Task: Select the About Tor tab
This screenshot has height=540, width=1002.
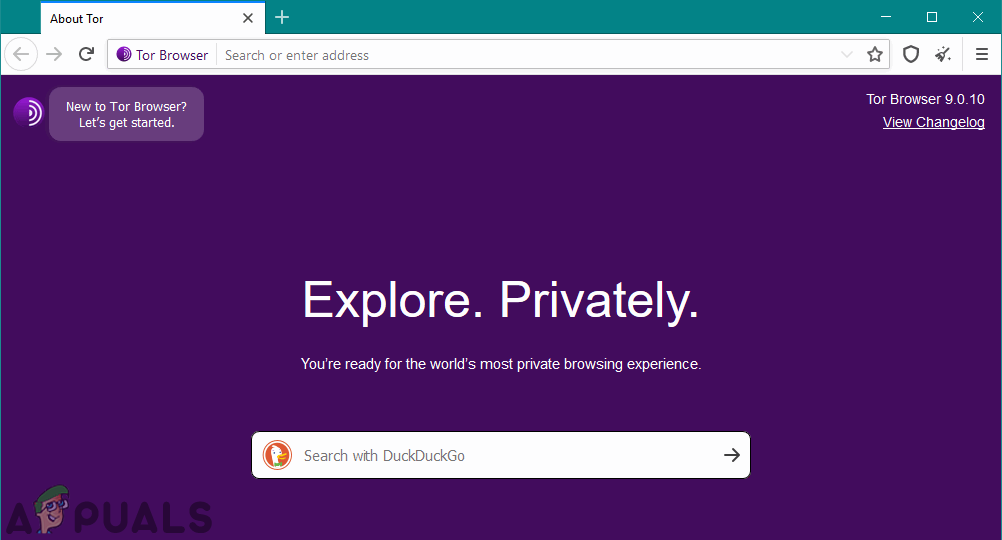Action: 151,18
